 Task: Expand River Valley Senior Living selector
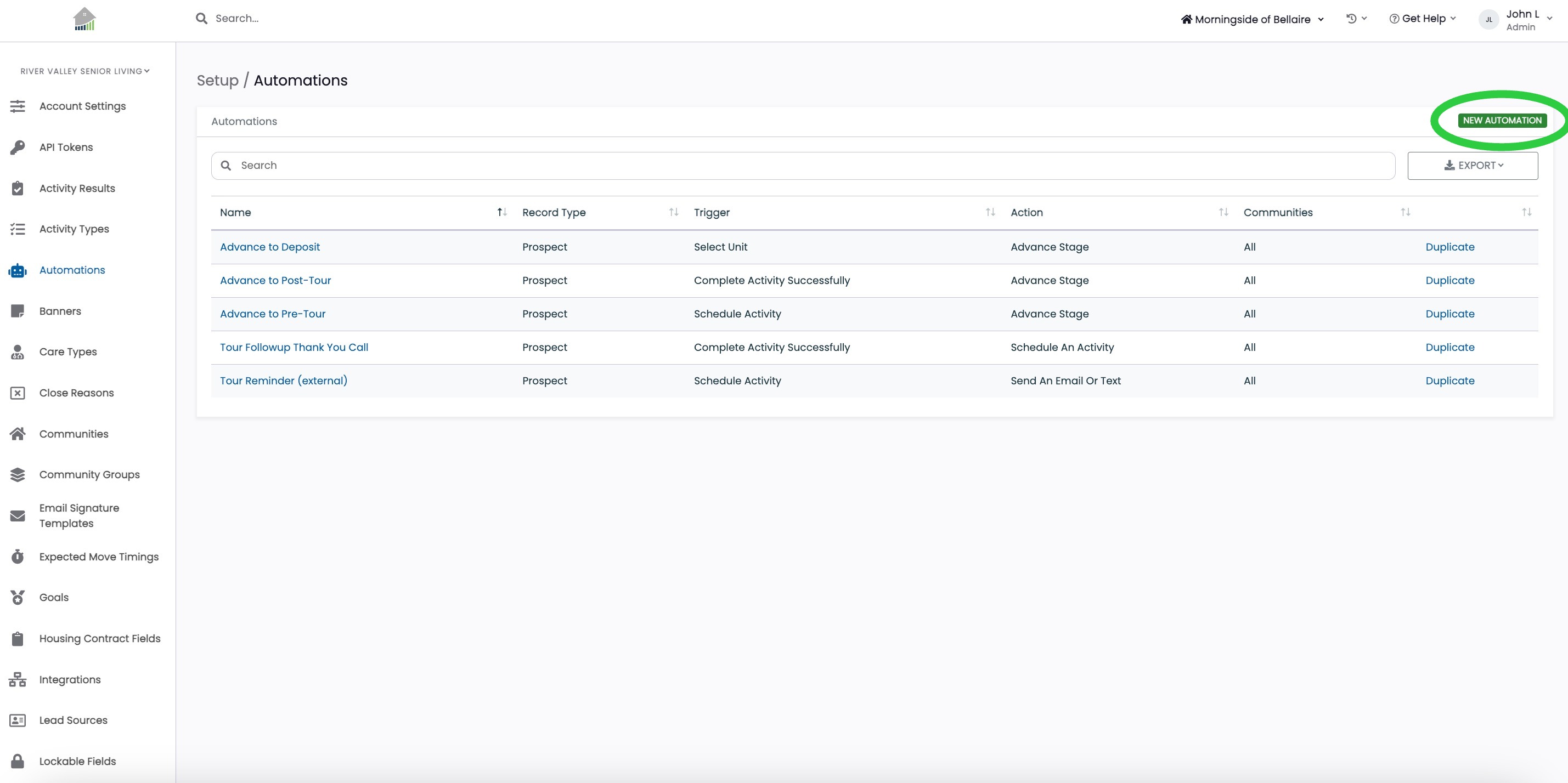coord(84,71)
